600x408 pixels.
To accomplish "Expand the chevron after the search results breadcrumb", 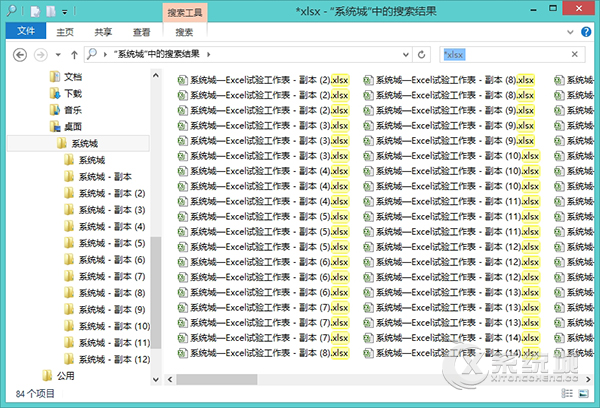I will click(x=209, y=54).
